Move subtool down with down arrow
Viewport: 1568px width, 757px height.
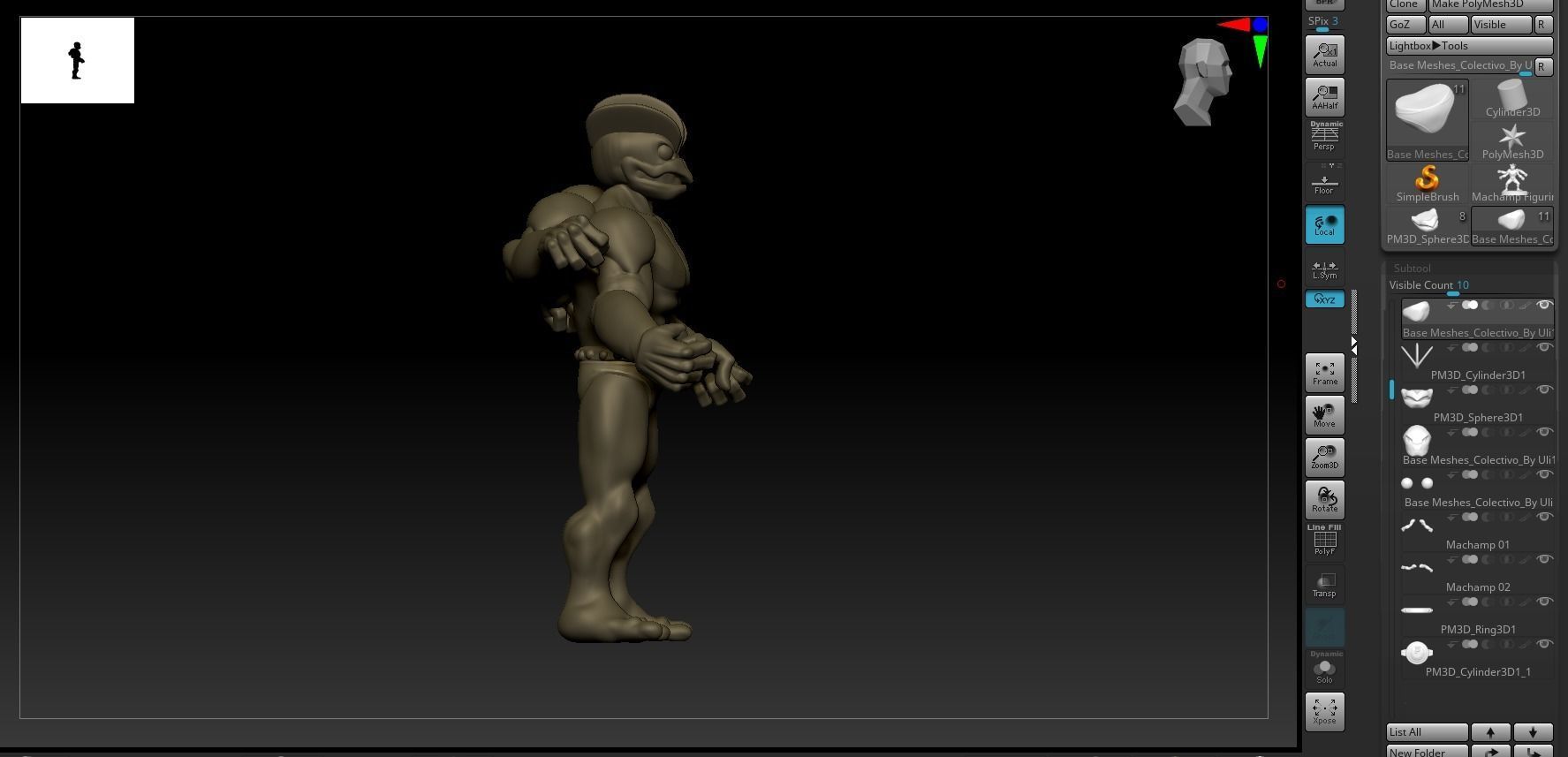pyautogui.click(x=1533, y=732)
